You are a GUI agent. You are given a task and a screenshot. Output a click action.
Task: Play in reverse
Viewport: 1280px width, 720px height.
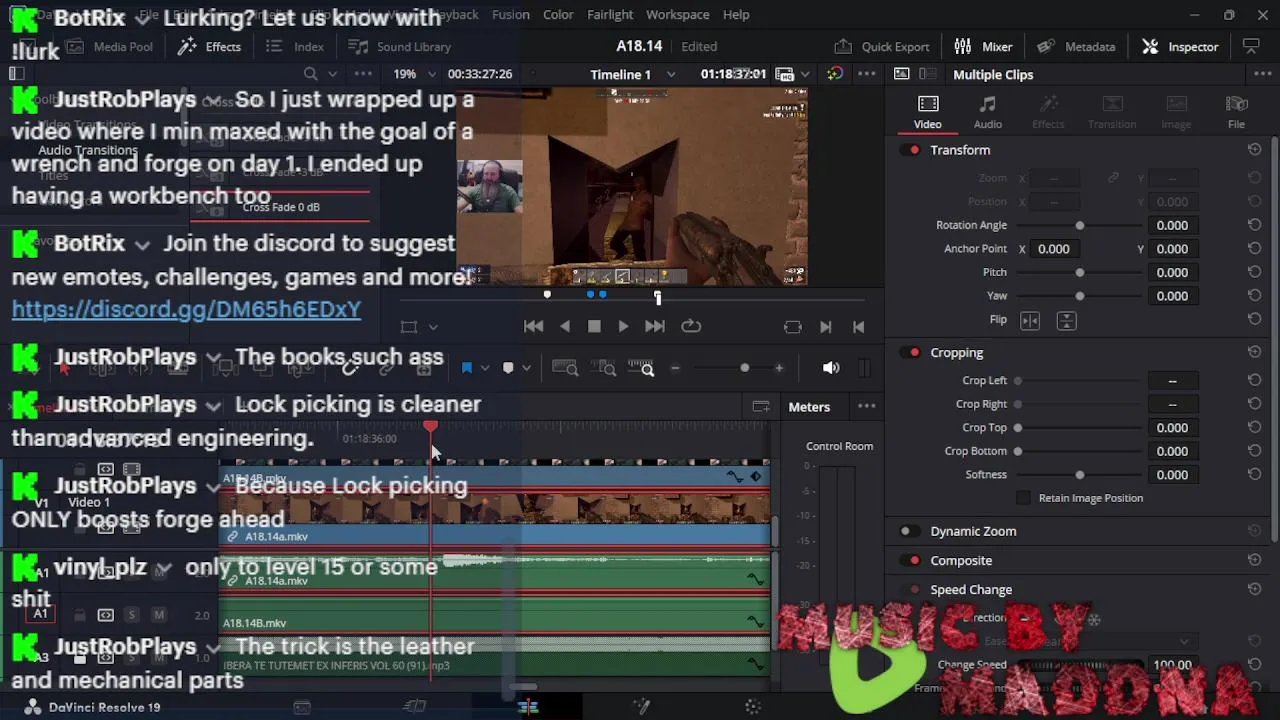pyautogui.click(x=565, y=326)
